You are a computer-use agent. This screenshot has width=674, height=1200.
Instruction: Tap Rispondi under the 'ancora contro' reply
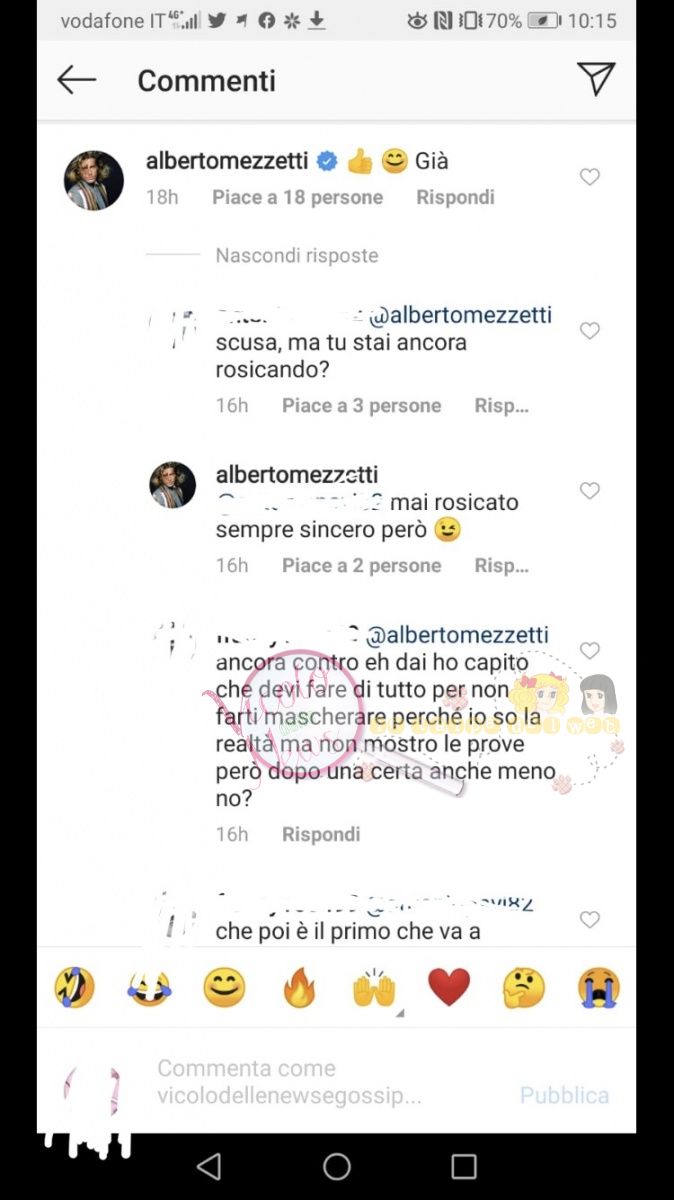(x=321, y=834)
